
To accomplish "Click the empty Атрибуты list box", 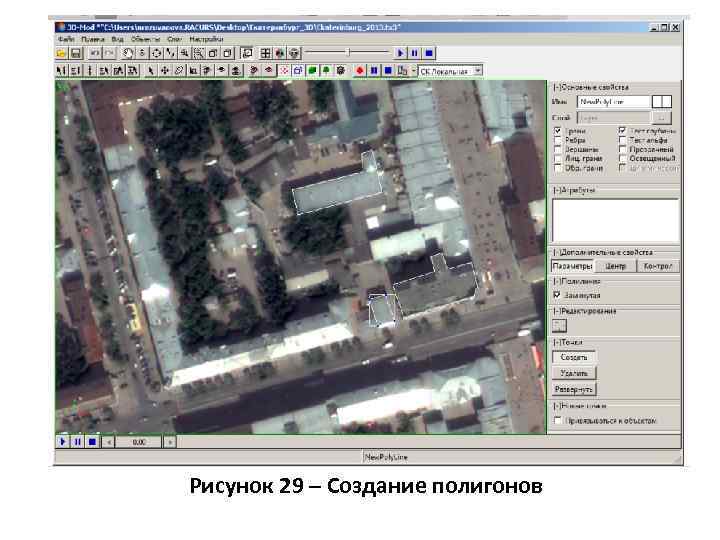I will (x=615, y=221).
